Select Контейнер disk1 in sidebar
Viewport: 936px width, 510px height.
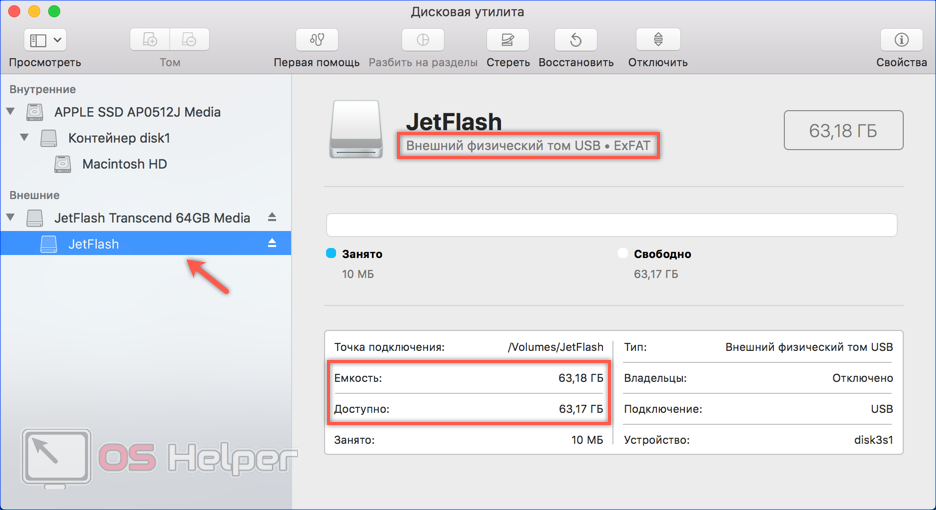pos(119,138)
